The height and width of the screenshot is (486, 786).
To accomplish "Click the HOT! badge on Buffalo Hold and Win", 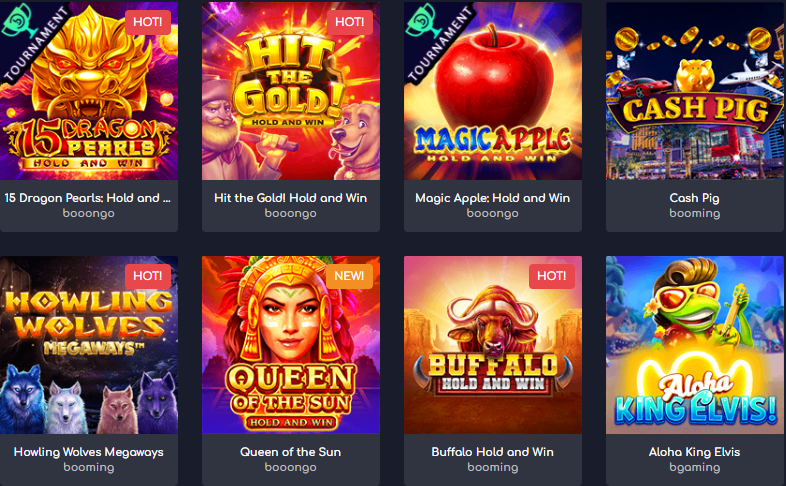I will tap(551, 276).
